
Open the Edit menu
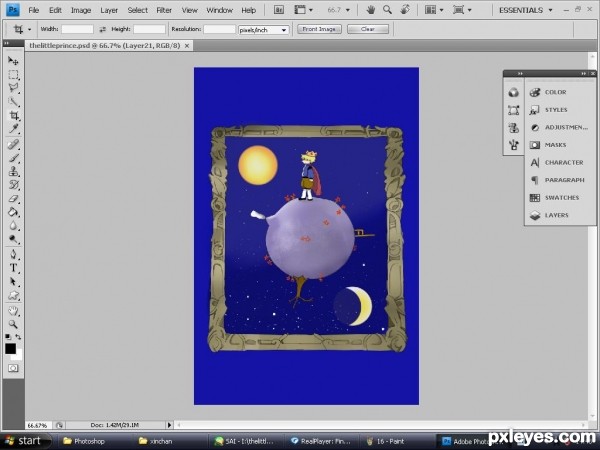pyautogui.click(x=55, y=10)
